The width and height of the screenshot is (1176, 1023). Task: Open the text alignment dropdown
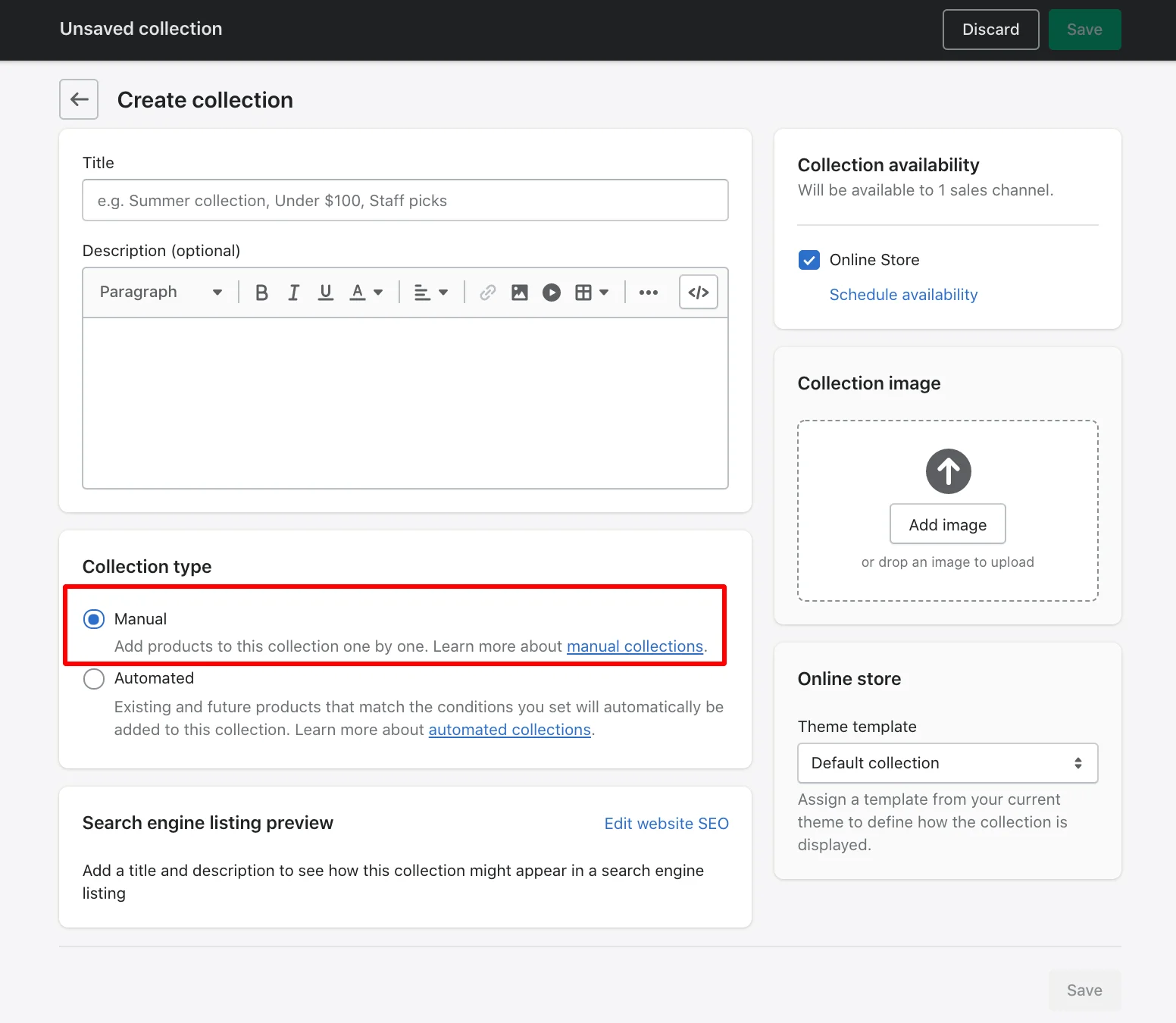point(431,293)
